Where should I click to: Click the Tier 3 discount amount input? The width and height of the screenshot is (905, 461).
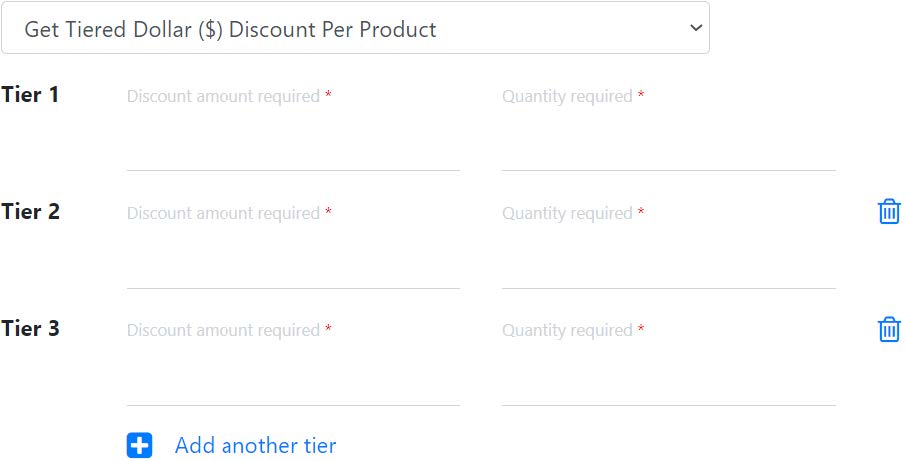(293, 381)
